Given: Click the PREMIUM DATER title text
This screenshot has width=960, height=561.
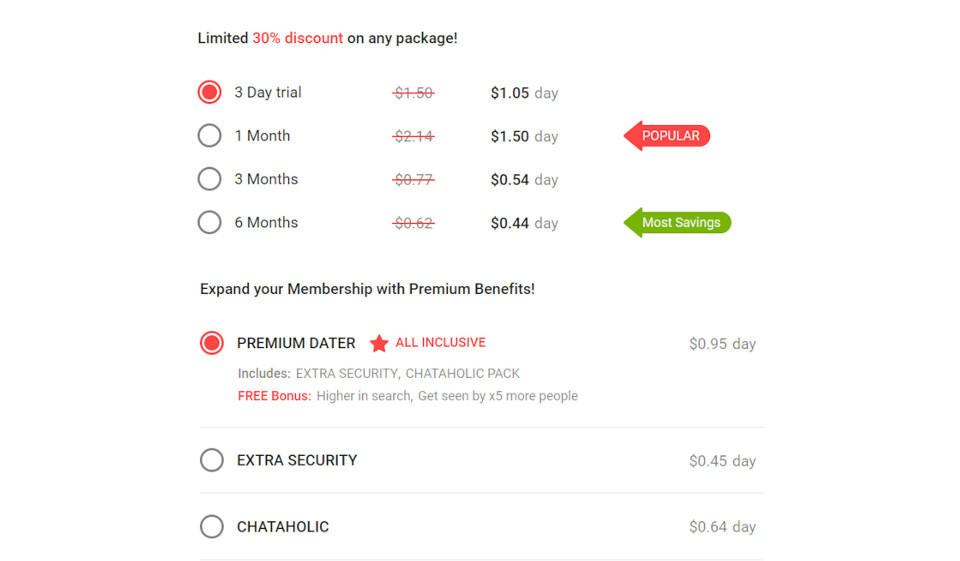Looking at the screenshot, I should point(296,343).
